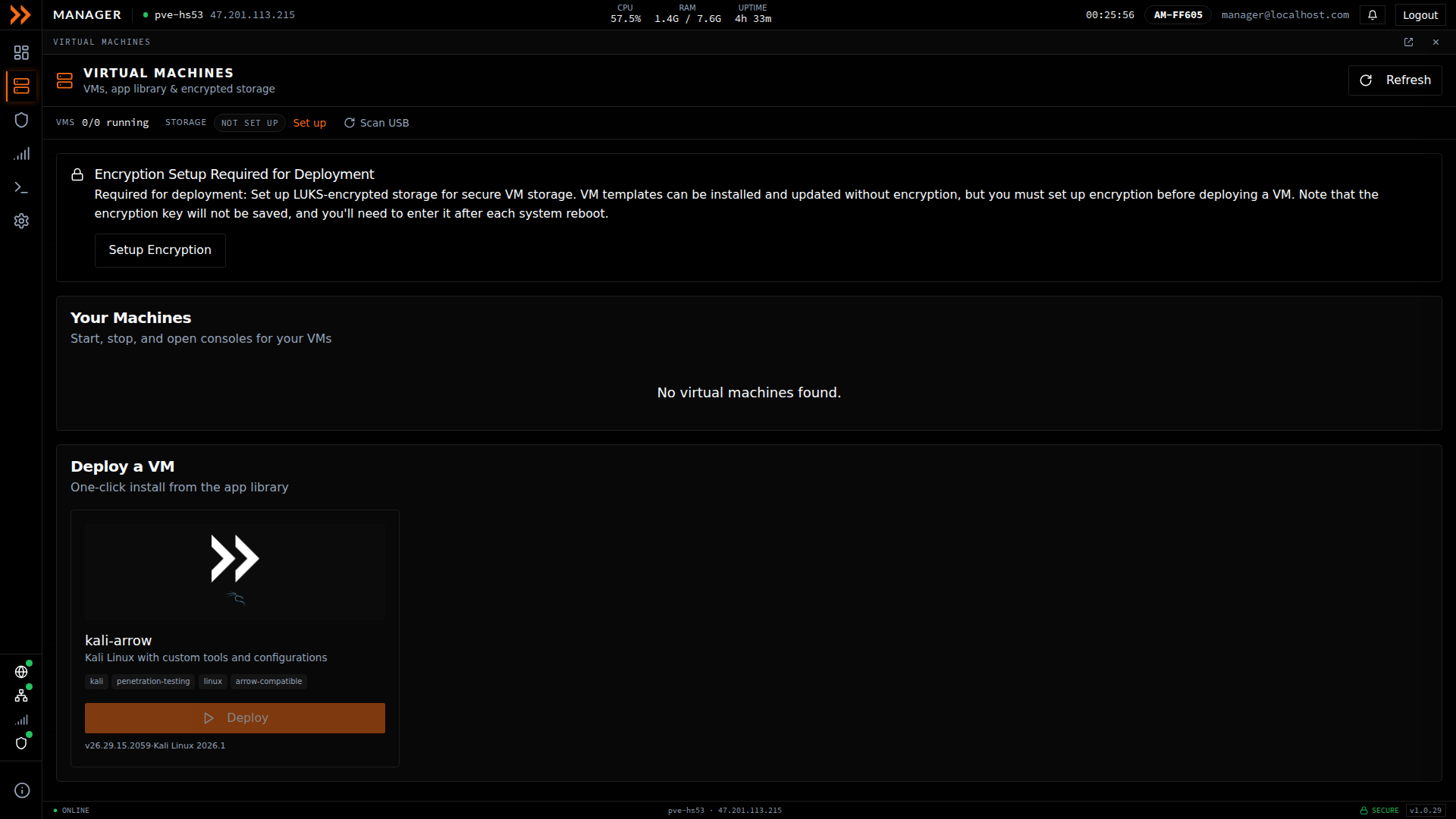The width and height of the screenshot is (1456, 819).
Task: Click the NOT SET UP storage badge
Action: [249, 123]
